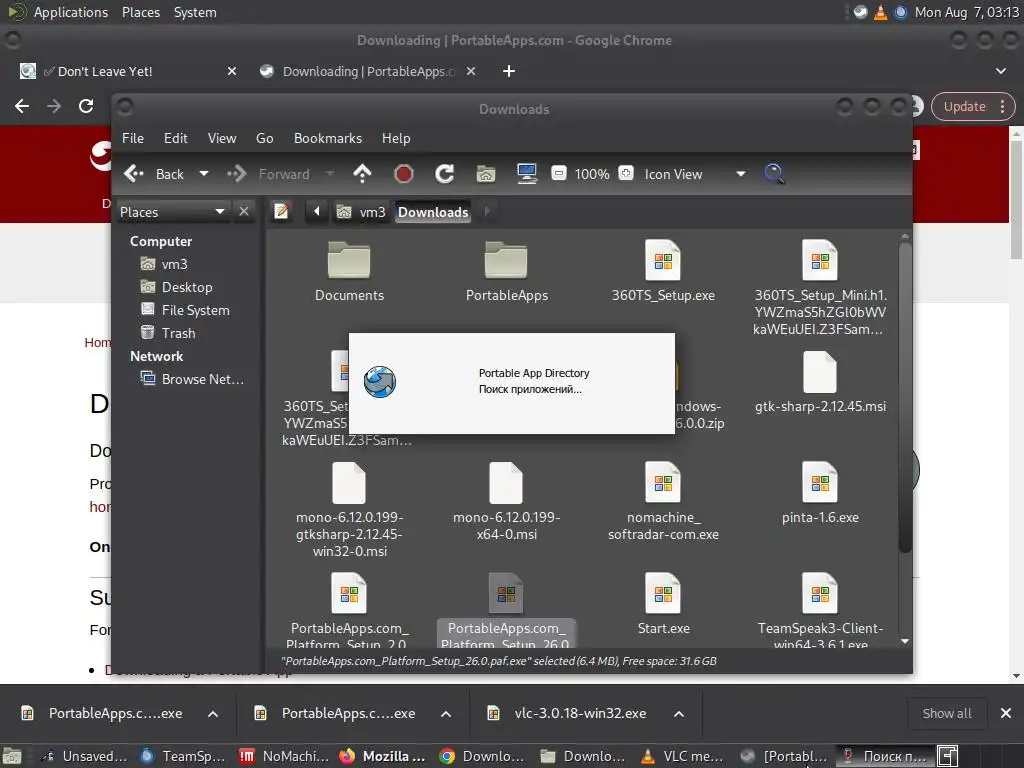The width and height of the screenshot is (1024, 768).
Task: Select the TeamSpeak3-Client-win64 file icon
Action: [820, 594]
